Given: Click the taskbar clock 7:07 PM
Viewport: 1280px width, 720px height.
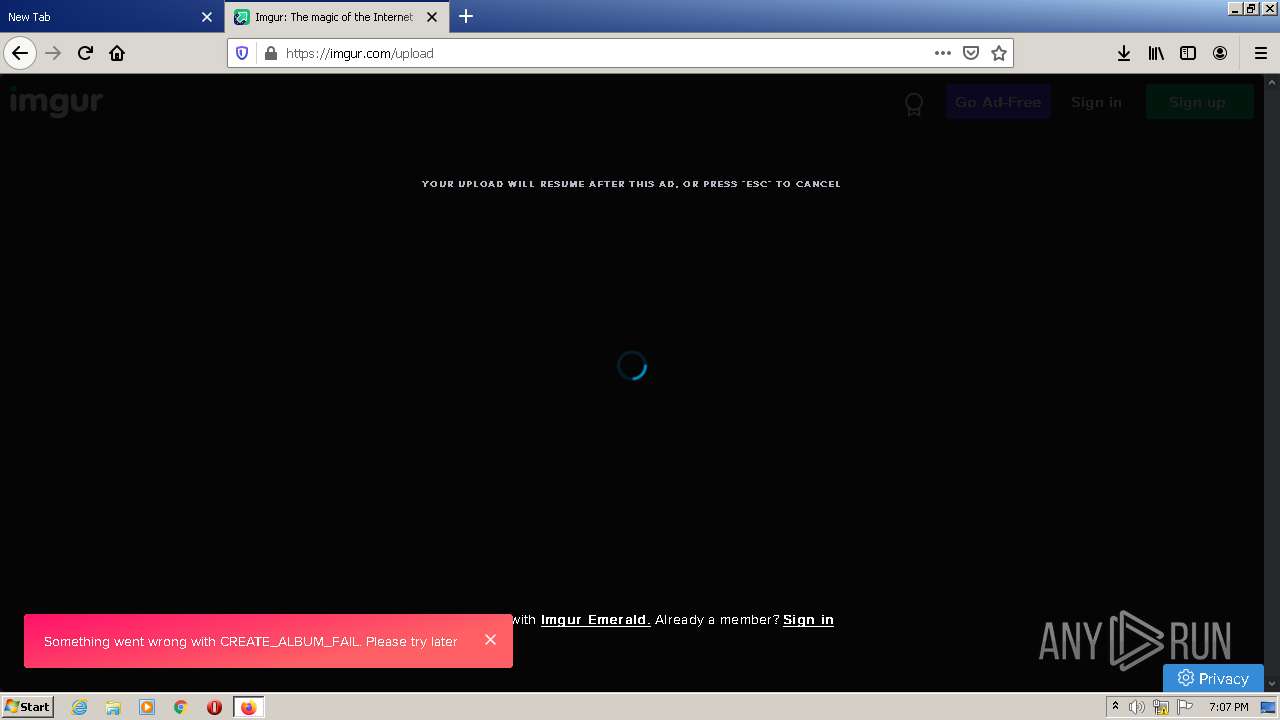Looking at the screenshot, I should [1228, 707].
